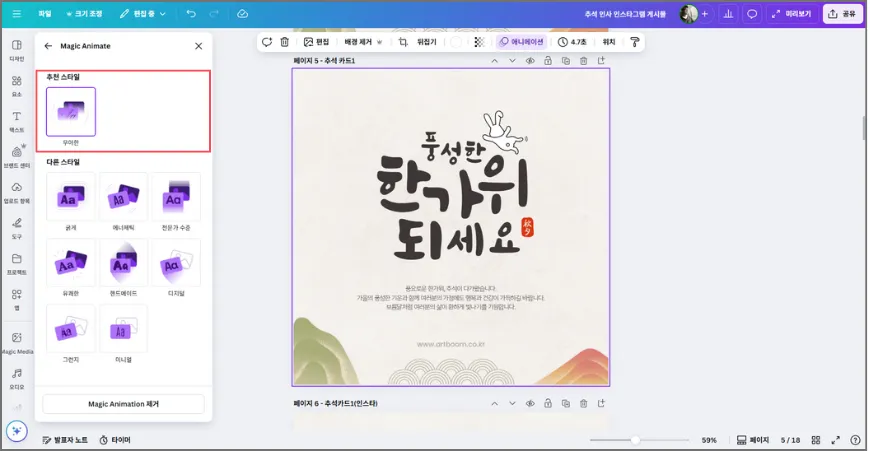Click the 배경 제거 background remover
Viewport: 870px width, 451px height.
click(358, 42)
